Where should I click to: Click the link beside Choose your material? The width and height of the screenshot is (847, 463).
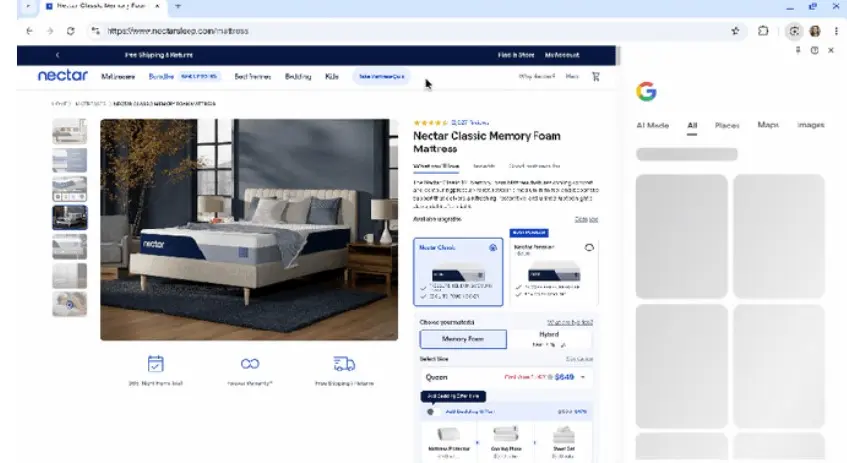pyautogui.click(x=570, y=323)
